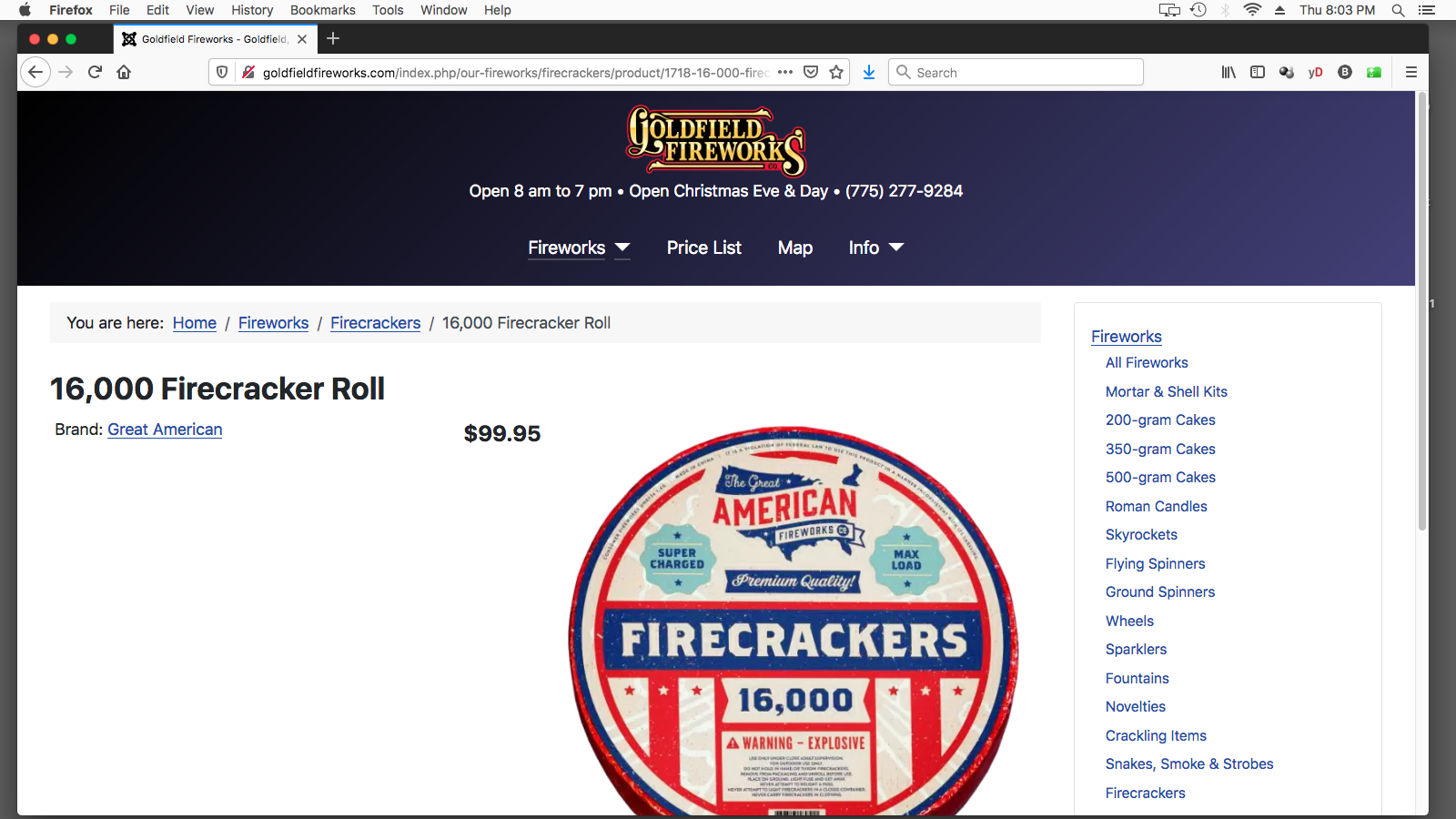The width and height of the screenshot is (1456, 819).
Task: Open page actions three-dot menu
Action: point(785,72)
